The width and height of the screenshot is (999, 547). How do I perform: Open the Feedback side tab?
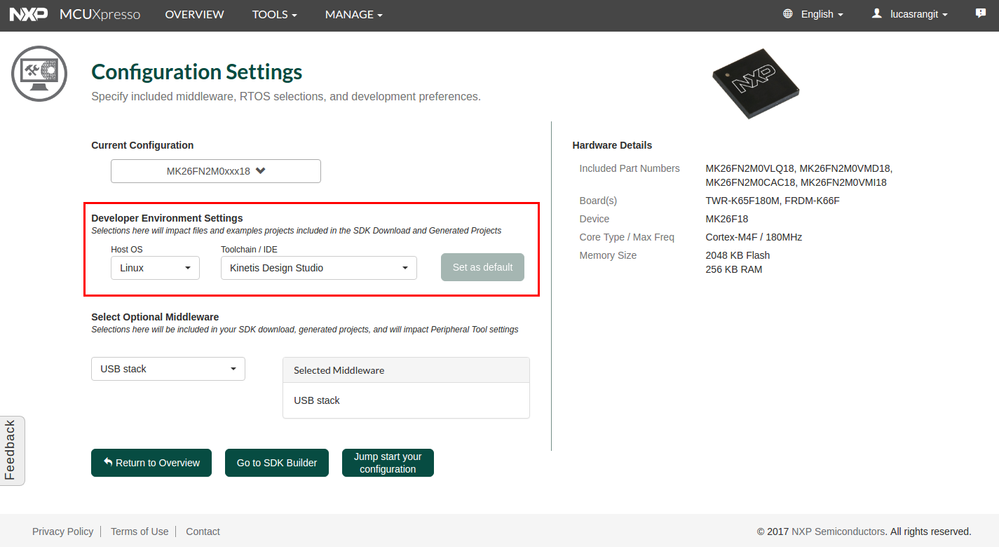[11, 450]
